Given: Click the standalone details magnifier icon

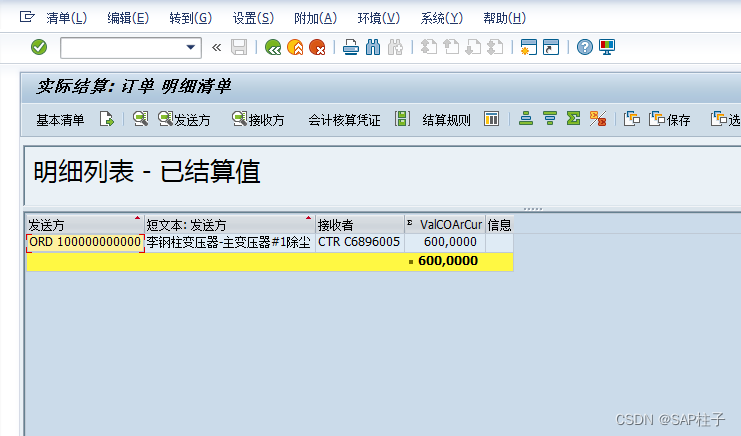Looking at the screenshot, I should (140, 119).
